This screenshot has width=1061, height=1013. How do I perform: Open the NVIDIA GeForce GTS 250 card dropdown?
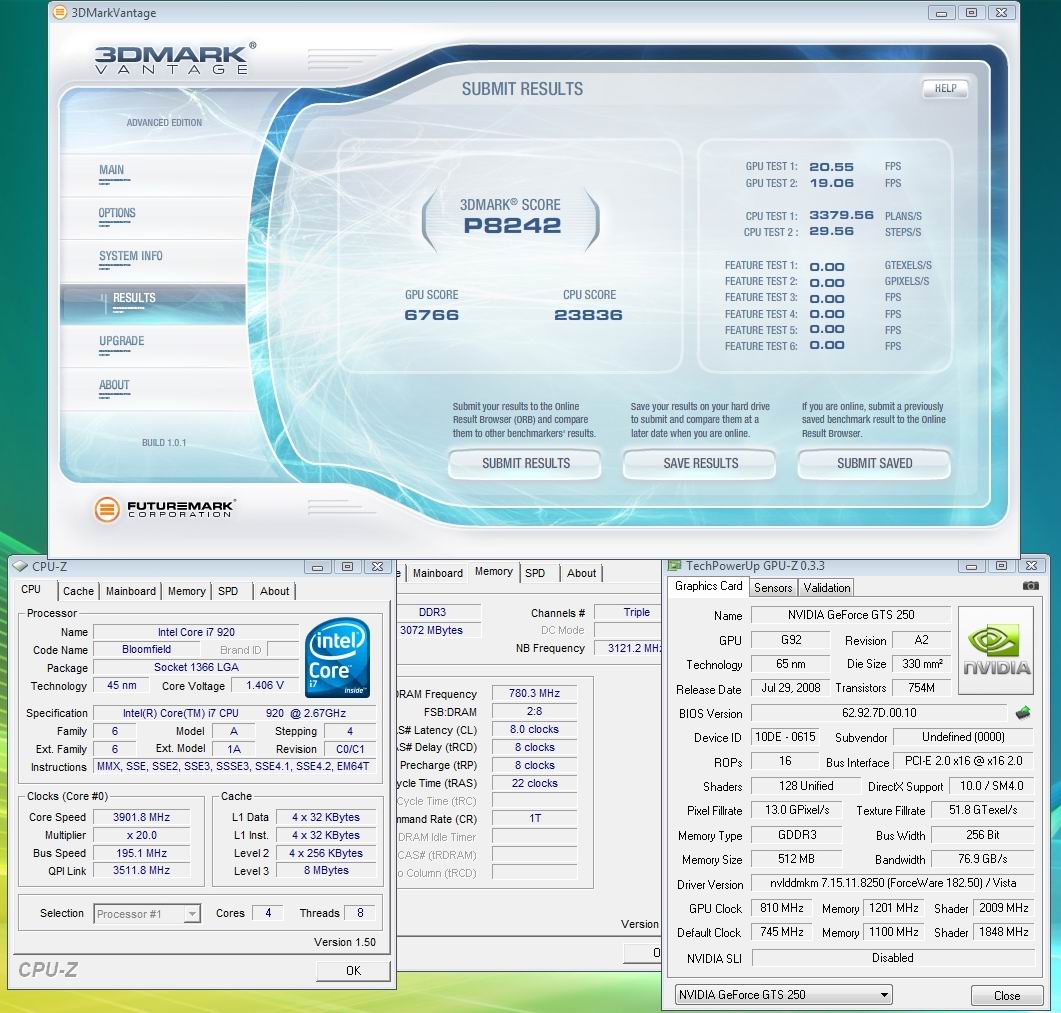pos(784,995)
